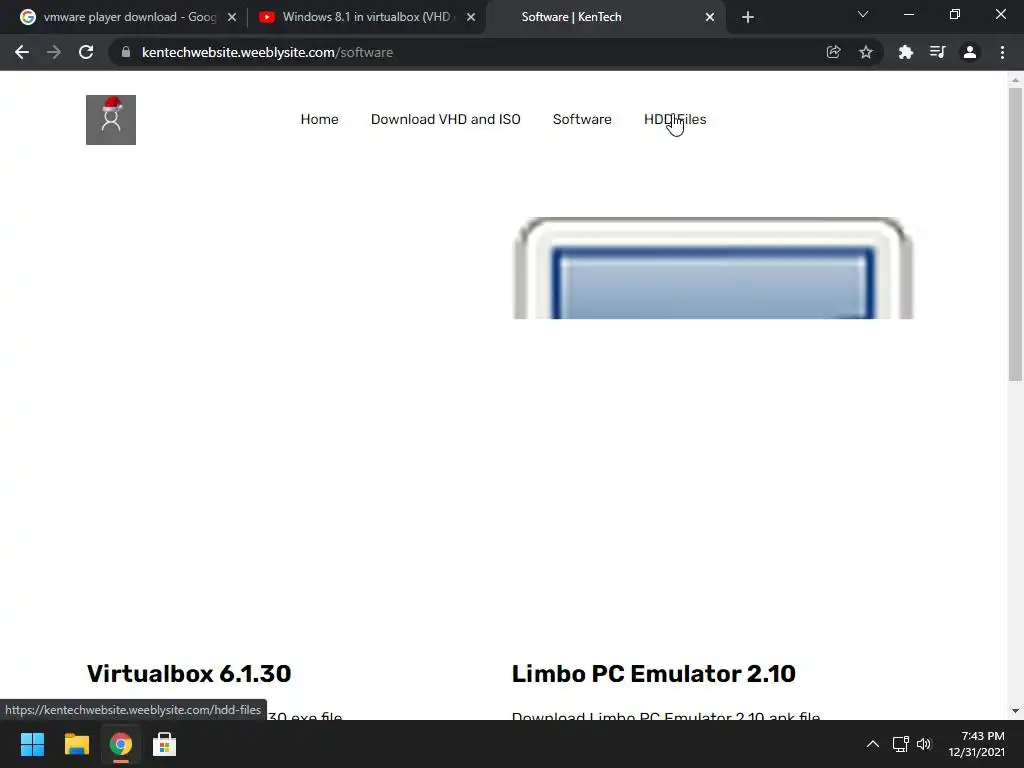This screenshot has width=1024, height=768.
Task: Open the Chrome profile avatar icon
Action: pos(970,52)
